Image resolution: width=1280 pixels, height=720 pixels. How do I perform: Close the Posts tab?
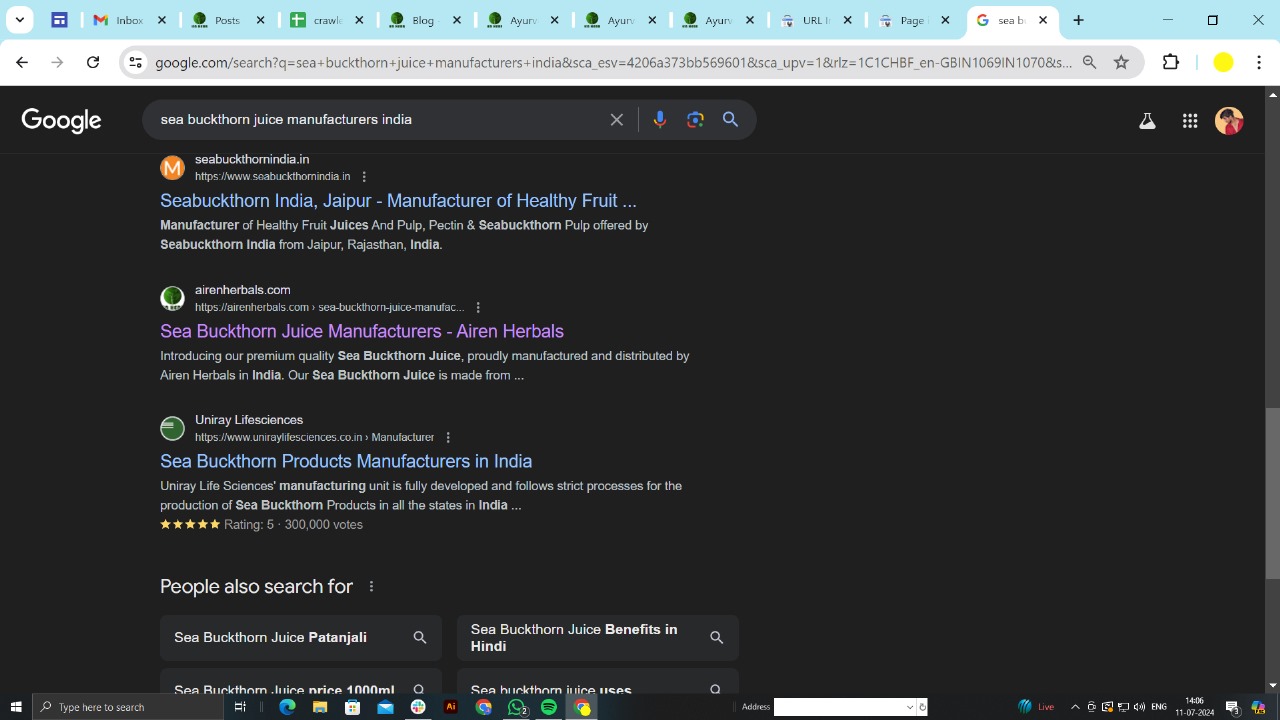point(261,20)
